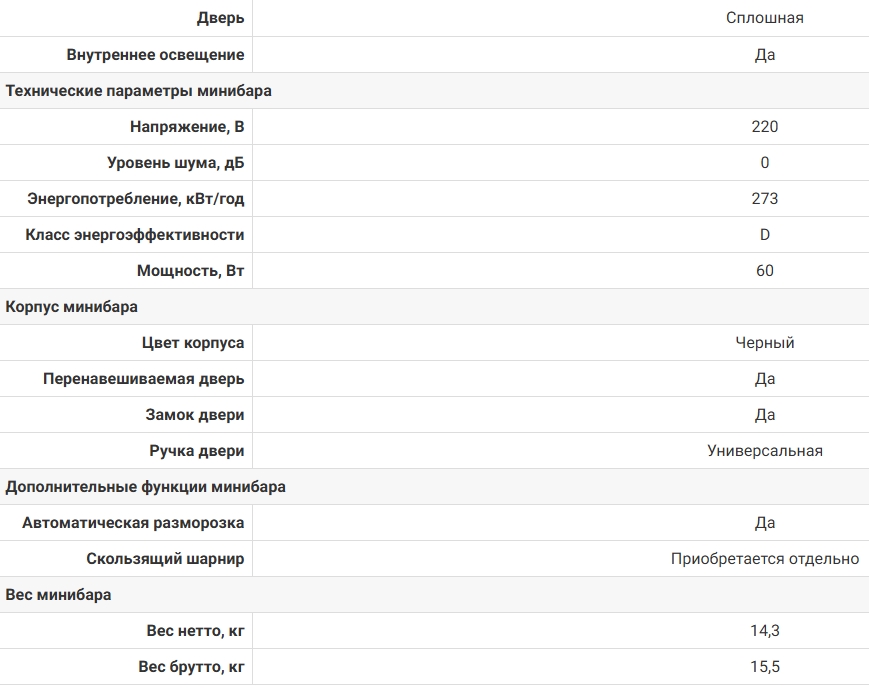Viewport: 869px width, 691px height.
Task: Click the 'Приобретается отдельно' value
Action: point(765,559)
